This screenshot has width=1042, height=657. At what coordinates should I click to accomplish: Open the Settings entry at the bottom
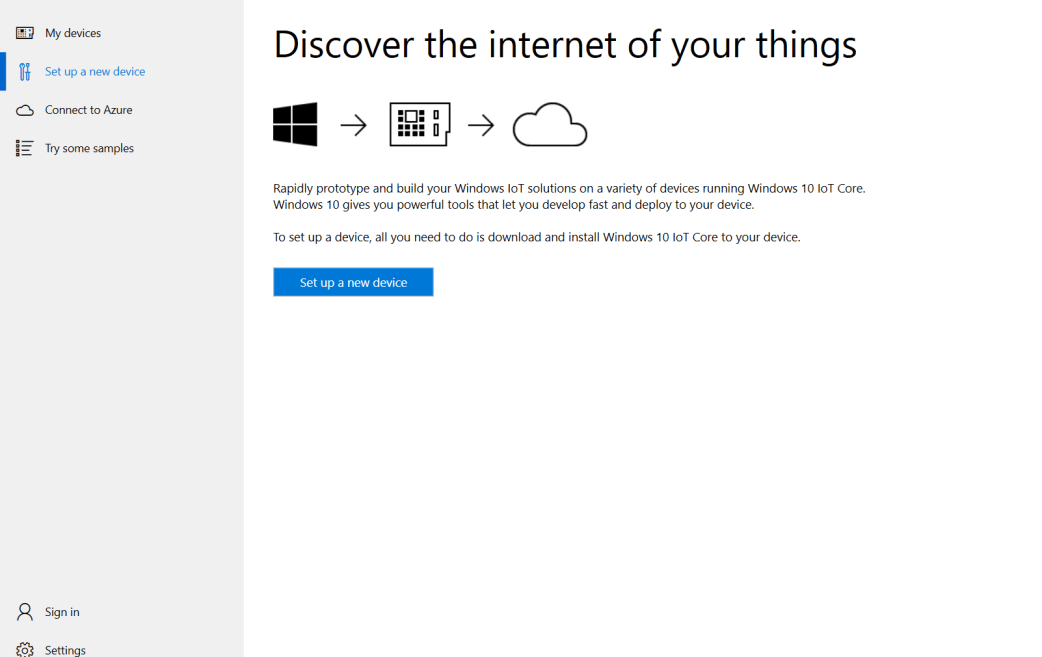[x=65, y=649]
